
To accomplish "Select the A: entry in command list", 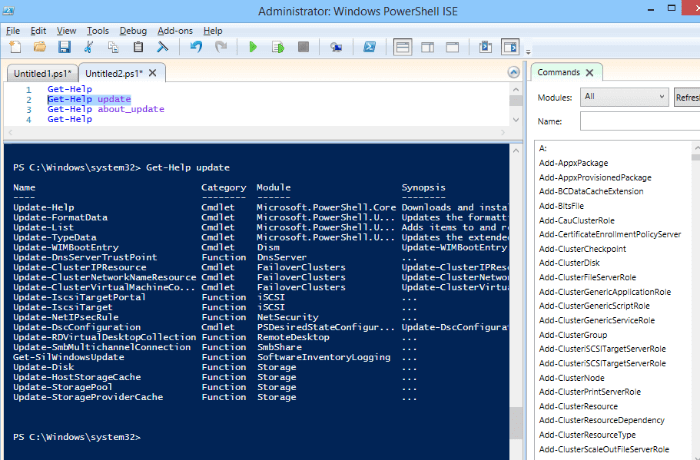I will pos(542,148).
